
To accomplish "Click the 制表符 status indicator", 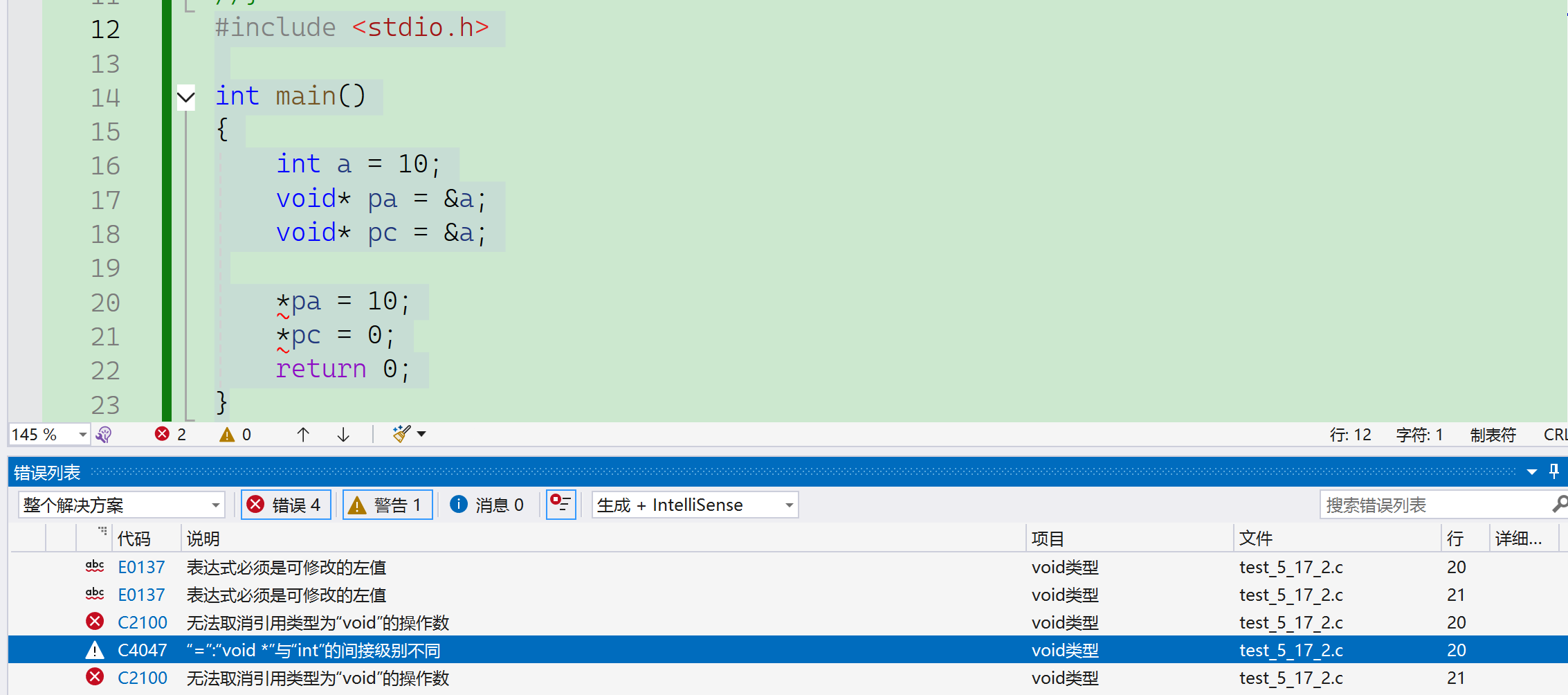I will [x=1493, y=435].
